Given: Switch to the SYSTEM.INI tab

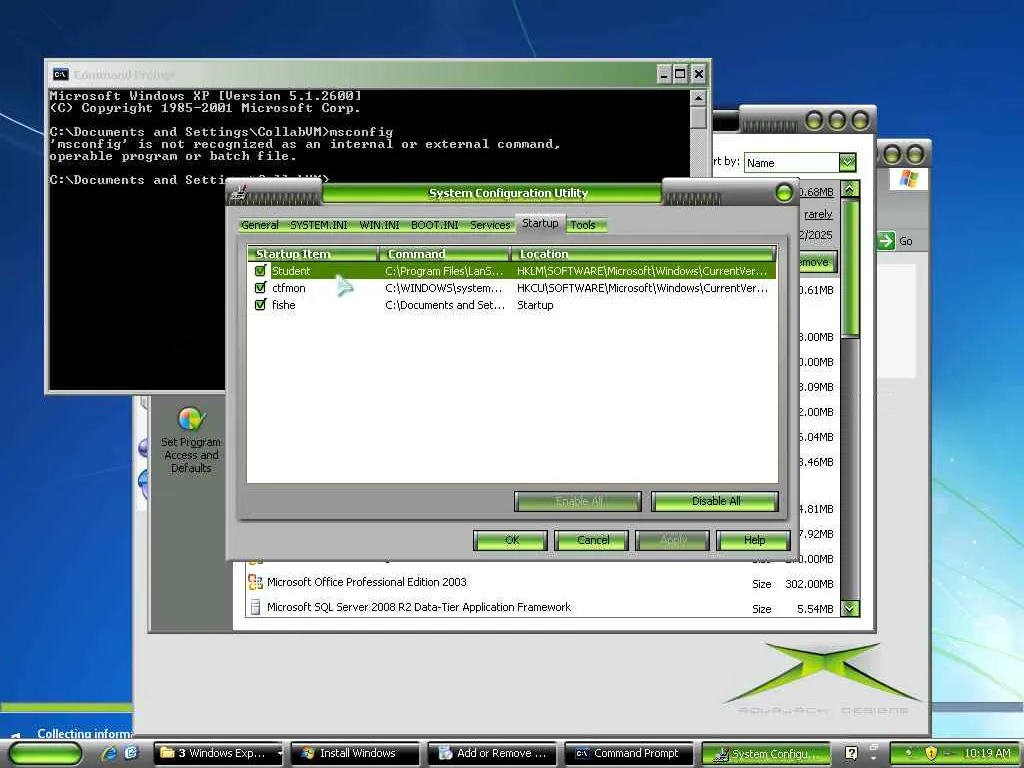Looking at the screenshot, I should coord(319,225).
